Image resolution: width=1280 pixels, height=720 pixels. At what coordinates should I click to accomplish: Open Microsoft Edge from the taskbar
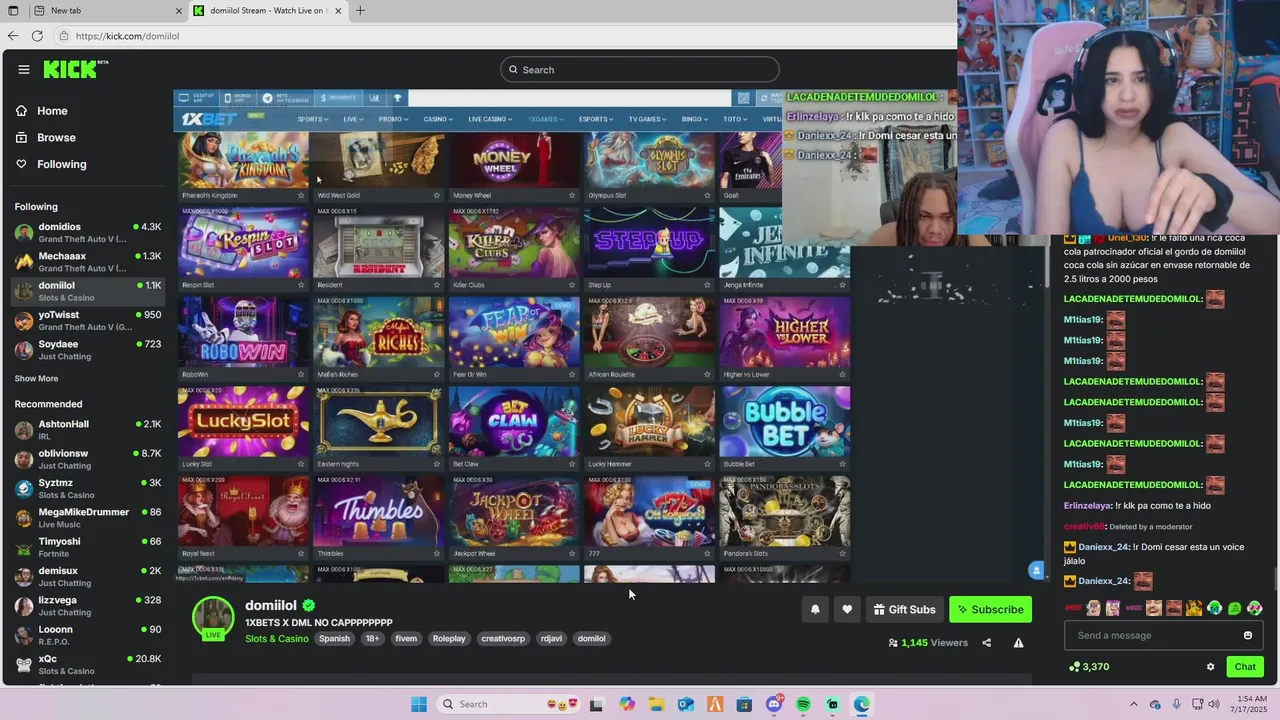pos(861,704)
